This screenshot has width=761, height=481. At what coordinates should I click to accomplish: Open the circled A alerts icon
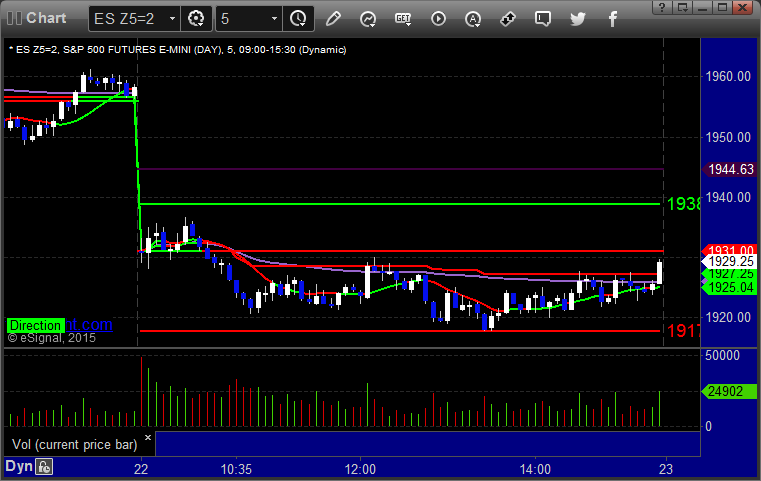pyautogui.click(x=473, y=19)
